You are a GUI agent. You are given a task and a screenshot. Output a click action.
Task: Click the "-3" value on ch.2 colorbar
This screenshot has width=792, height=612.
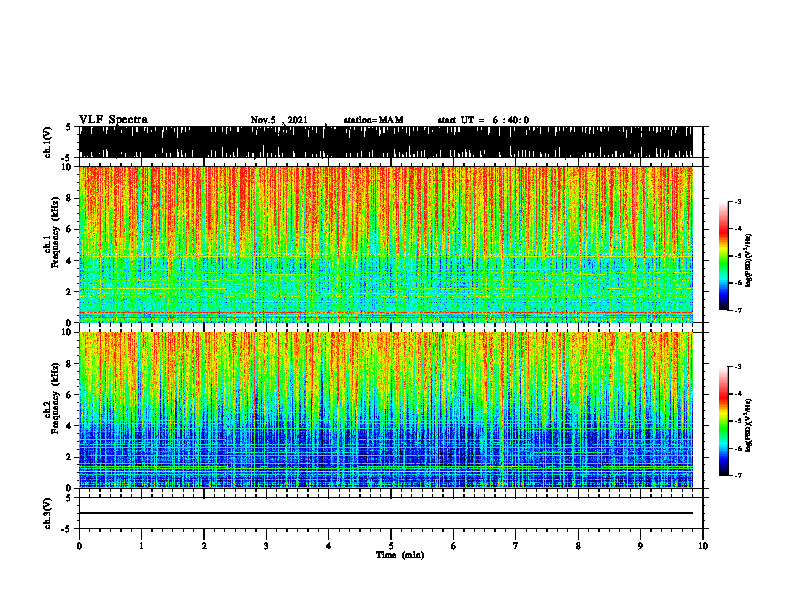tap(738, 367)
